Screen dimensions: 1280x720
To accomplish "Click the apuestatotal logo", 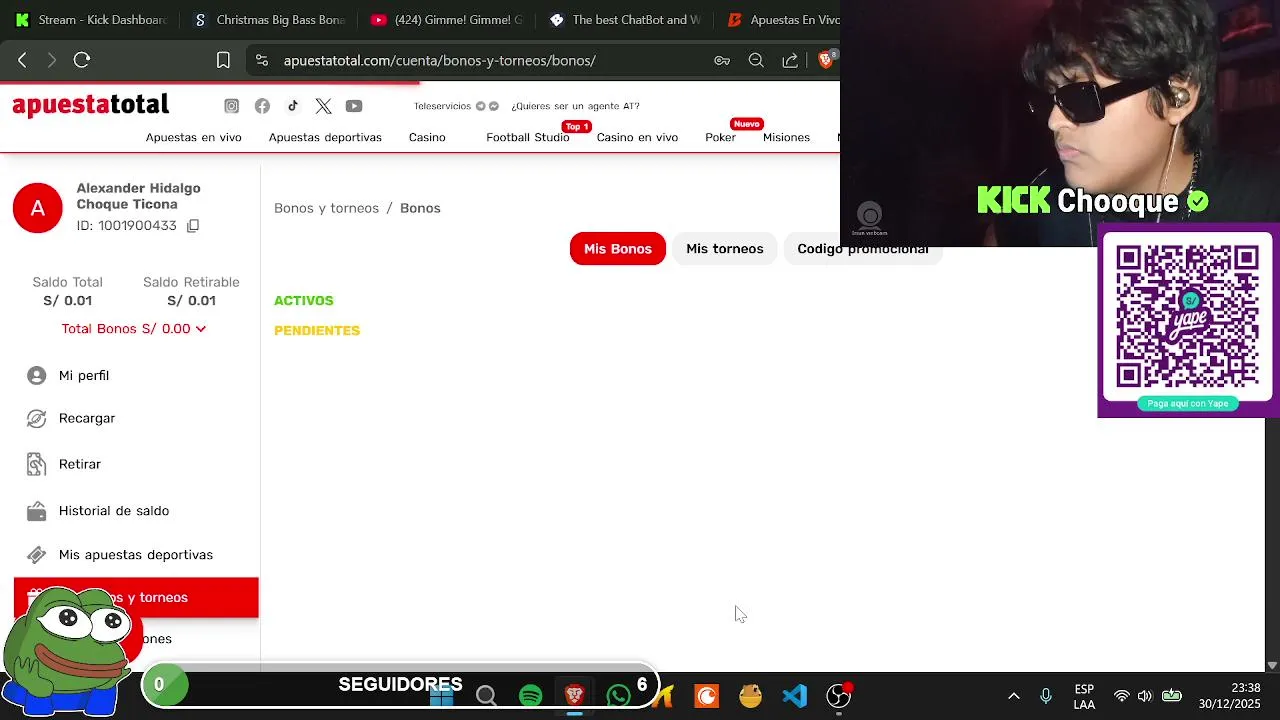I will [90, 105].
